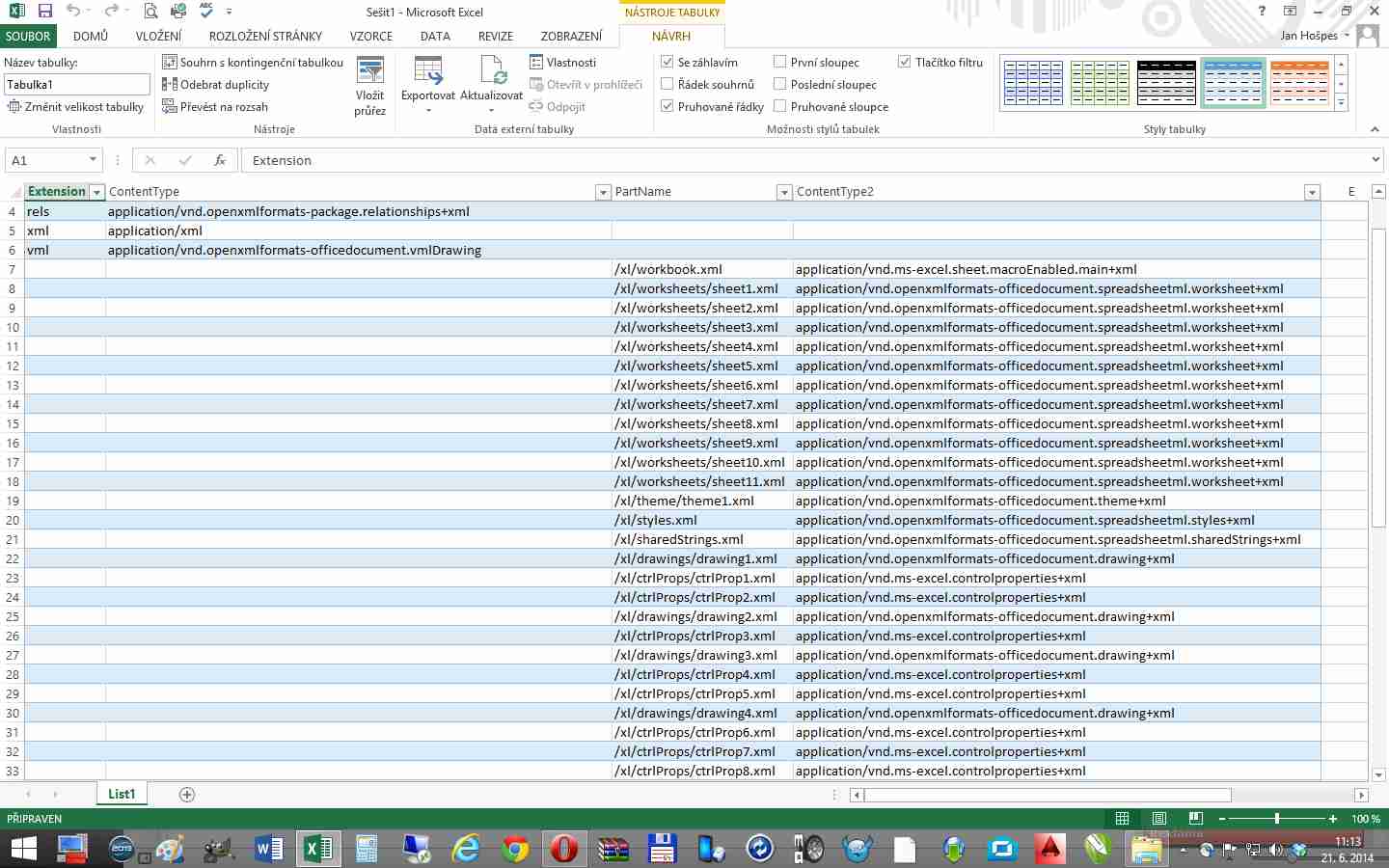Toggle the Tlačítko filtru checkbox

pyautogui.click(x=904, y=62)
